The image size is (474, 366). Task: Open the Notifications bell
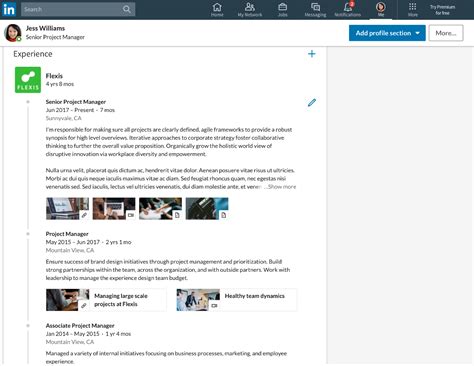coord(348,10)
